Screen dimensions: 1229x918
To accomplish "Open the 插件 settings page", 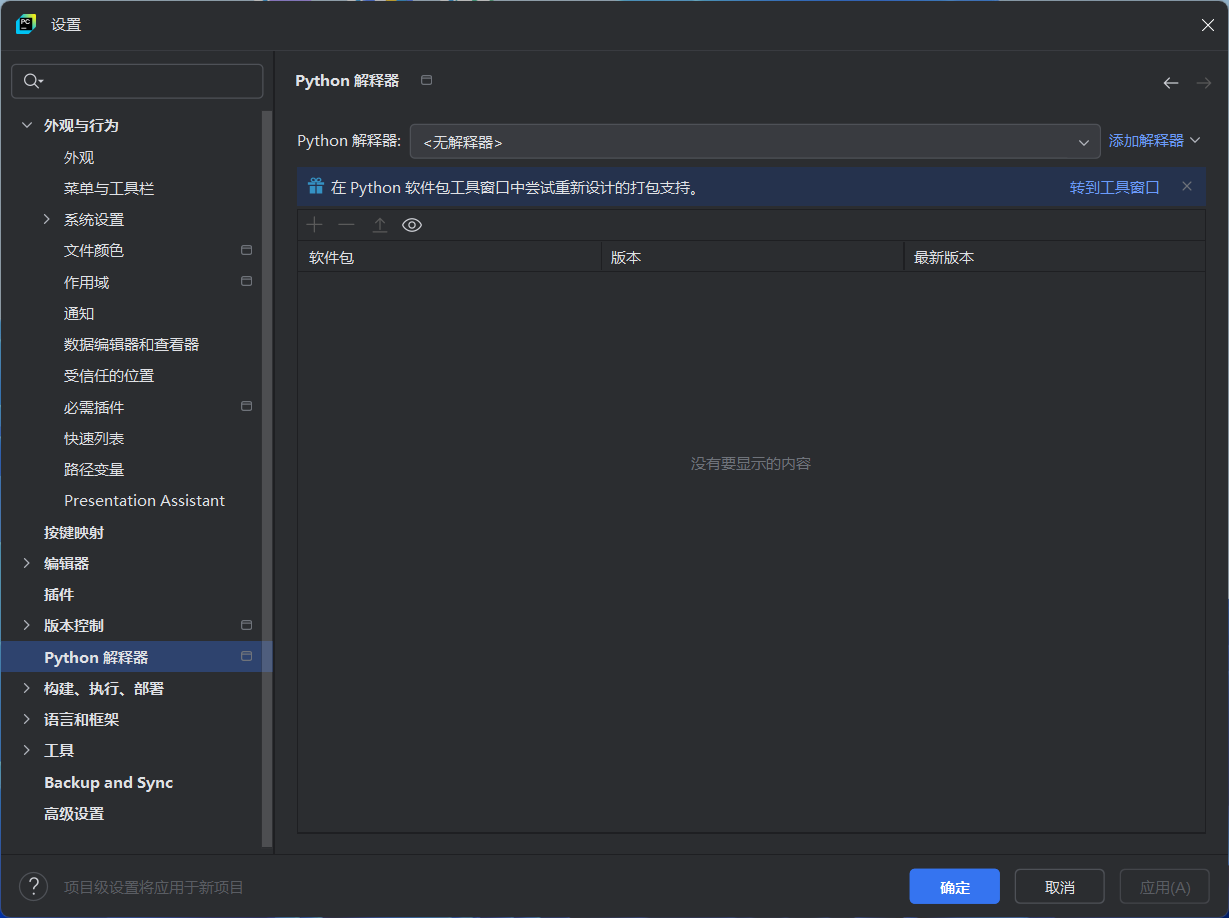I will pos(59,594).
